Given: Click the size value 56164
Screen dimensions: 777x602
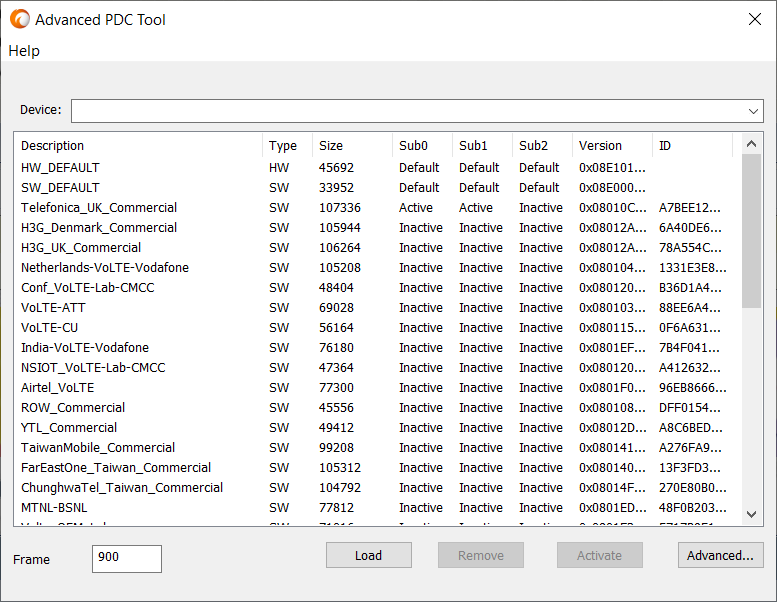Looking at the screenshot, I should click(336, 328).
